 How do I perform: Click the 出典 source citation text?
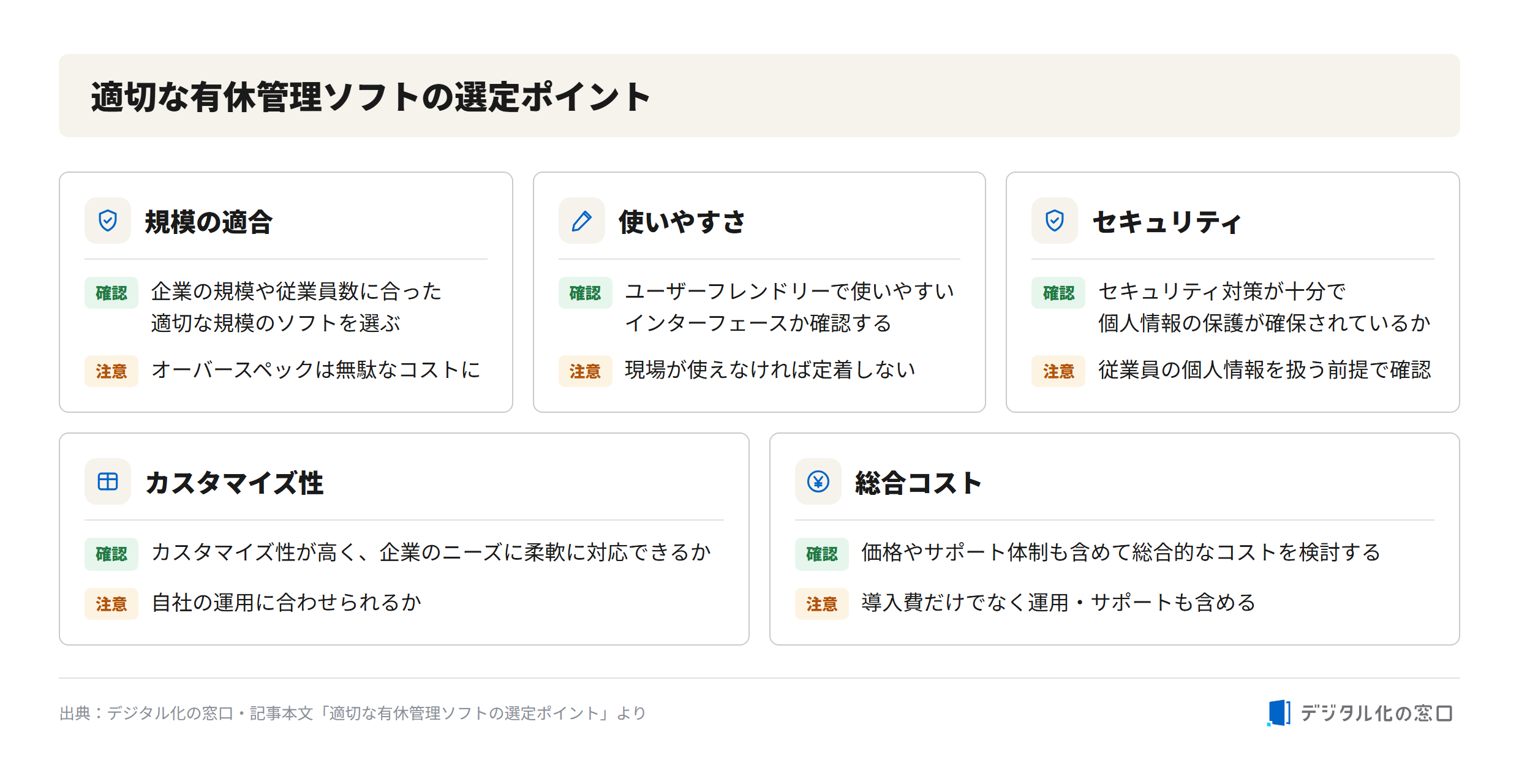click(x=353, y=713)
